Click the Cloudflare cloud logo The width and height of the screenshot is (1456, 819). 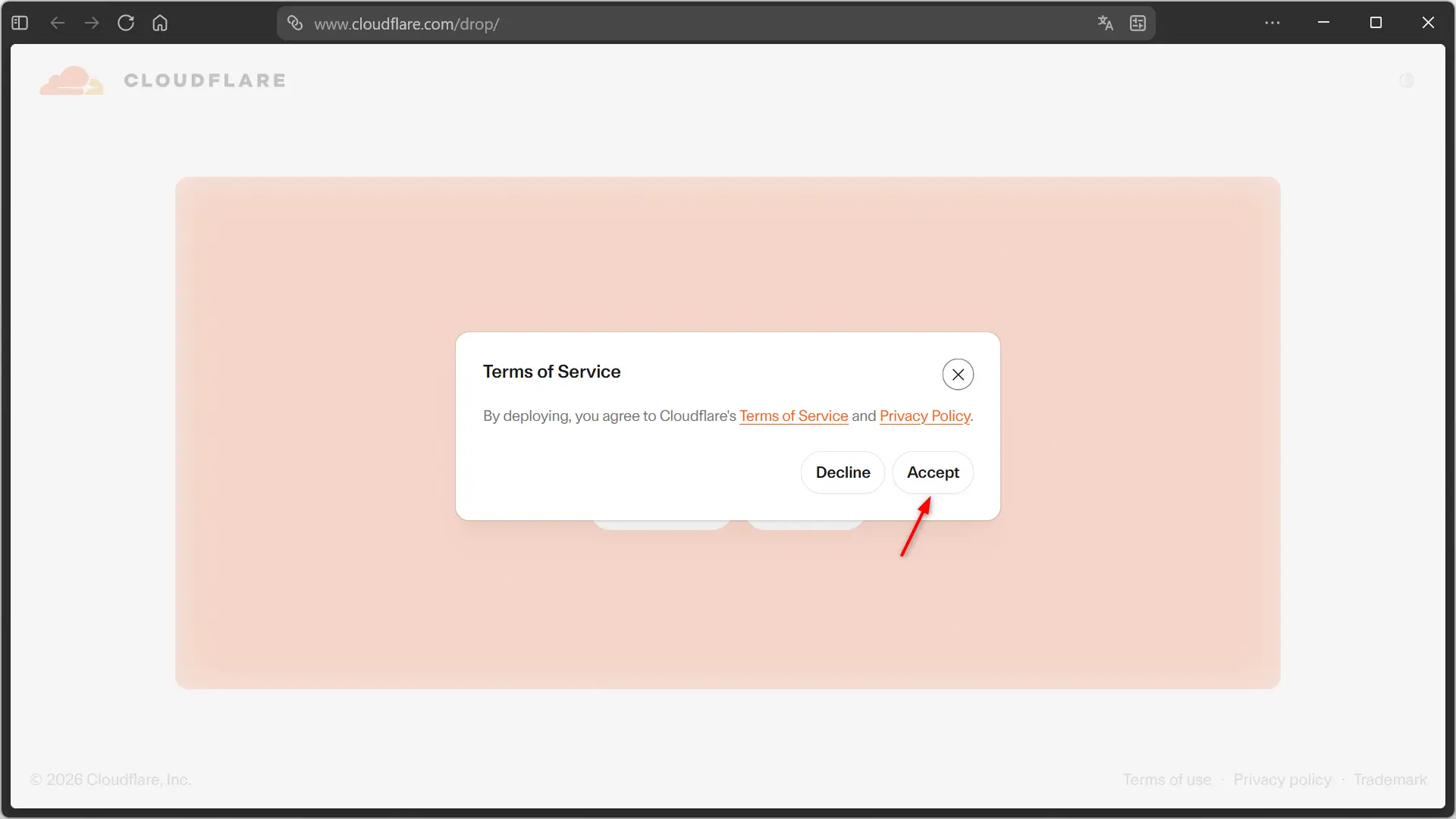click(x=71, y=80)
